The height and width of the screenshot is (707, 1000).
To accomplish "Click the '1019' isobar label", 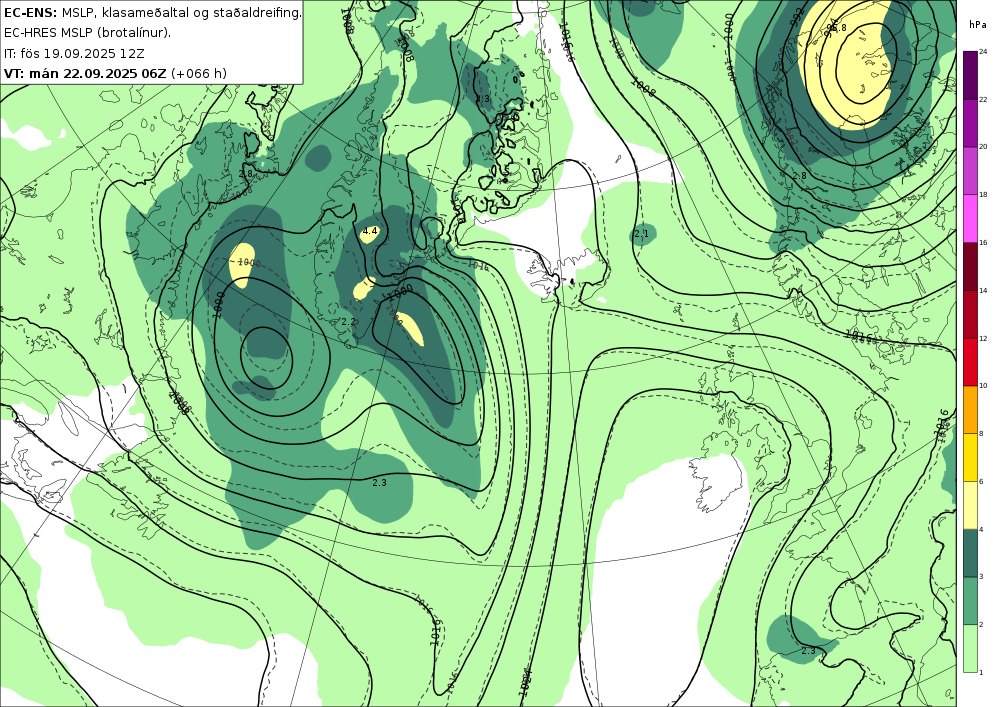I will click(x=437, y=632).
